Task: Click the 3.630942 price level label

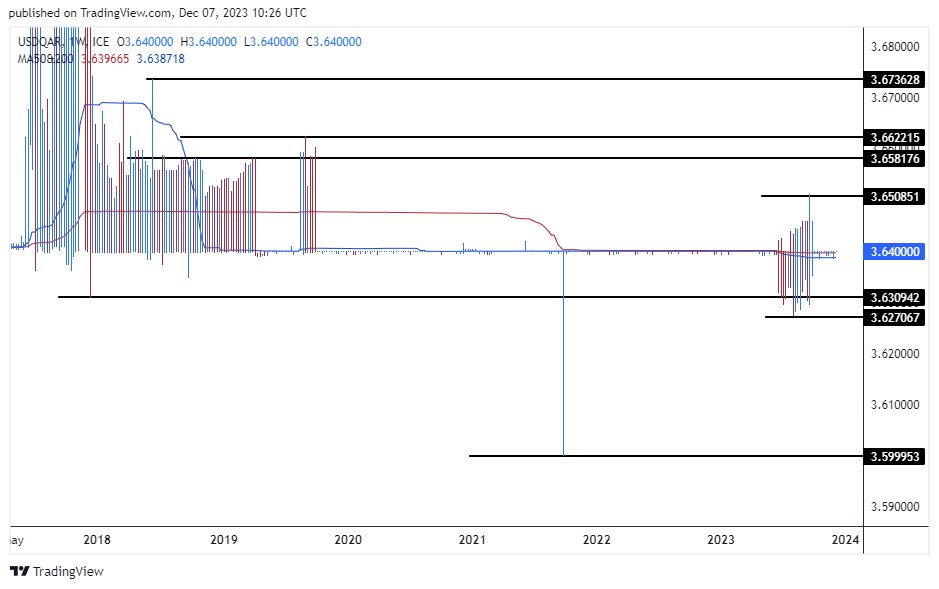Action: pyautogui.click(x=895, y=297)
